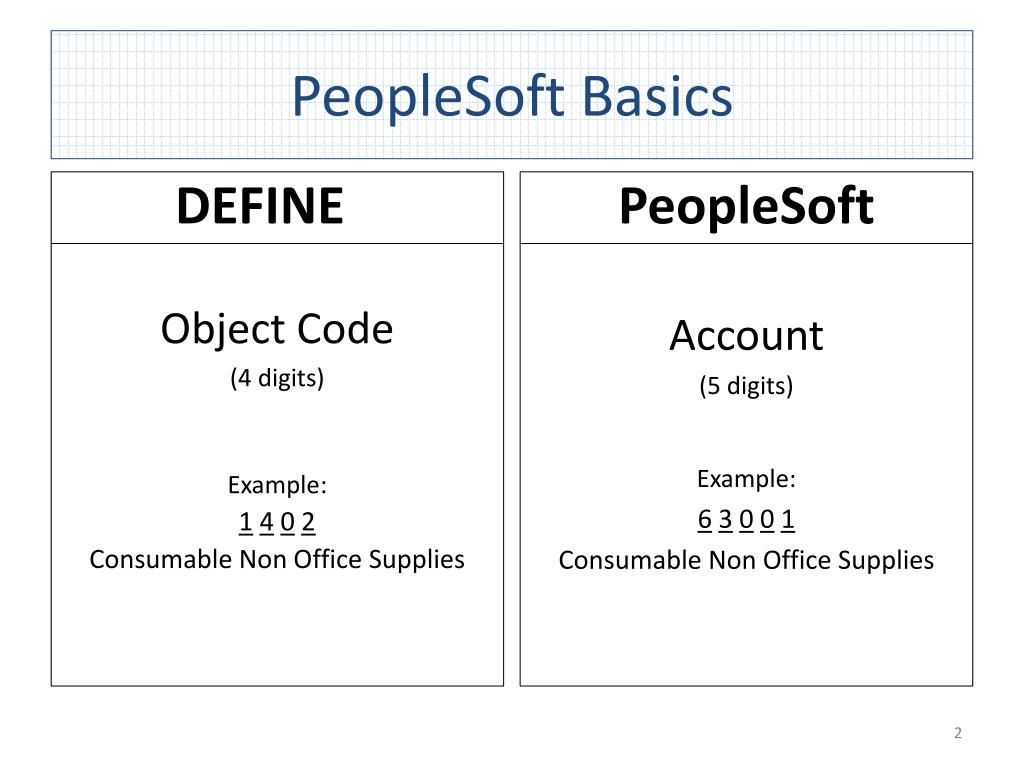Select Consumable Non Office Supplies in DEFINE box
The image size is (1024, 768).
click(277, 560)
